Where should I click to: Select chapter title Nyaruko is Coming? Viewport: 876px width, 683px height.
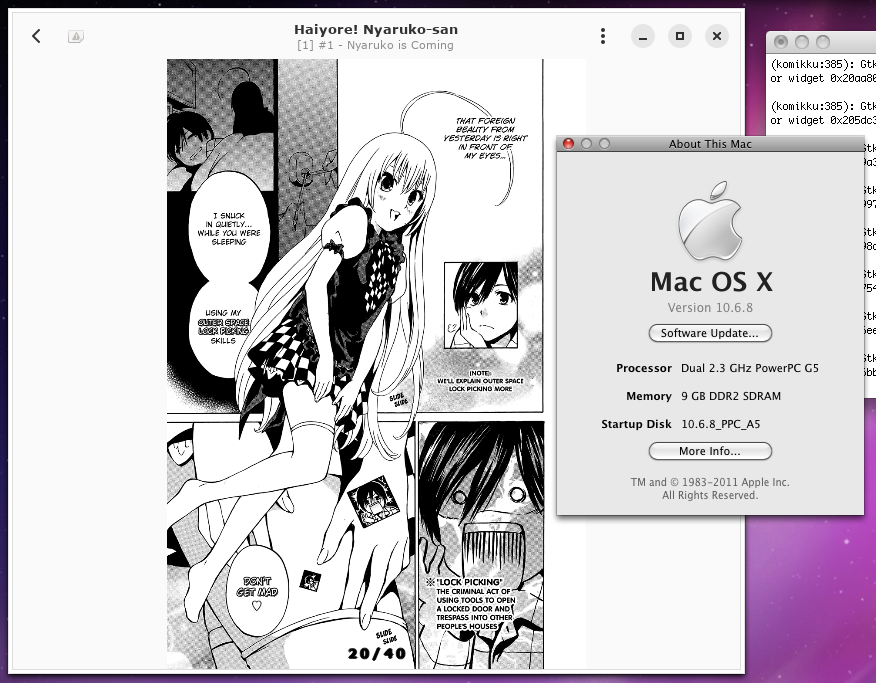pos(374,45)
